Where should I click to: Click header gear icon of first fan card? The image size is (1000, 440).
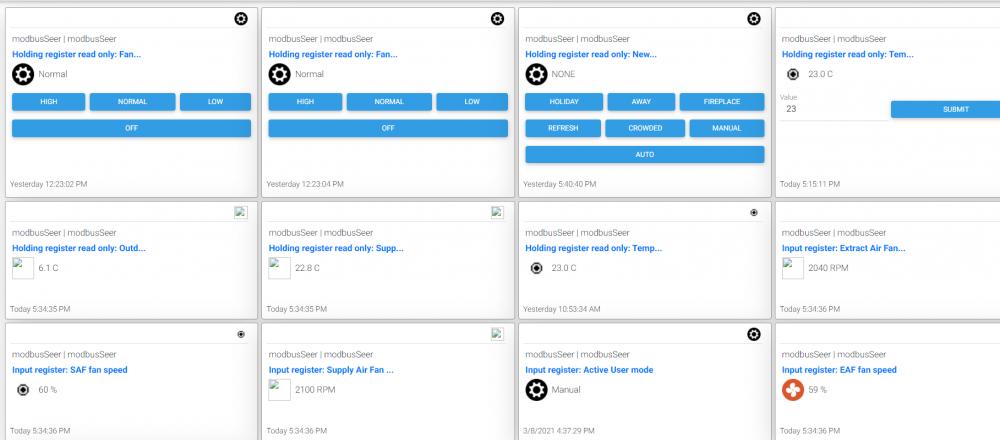(240, 19)
